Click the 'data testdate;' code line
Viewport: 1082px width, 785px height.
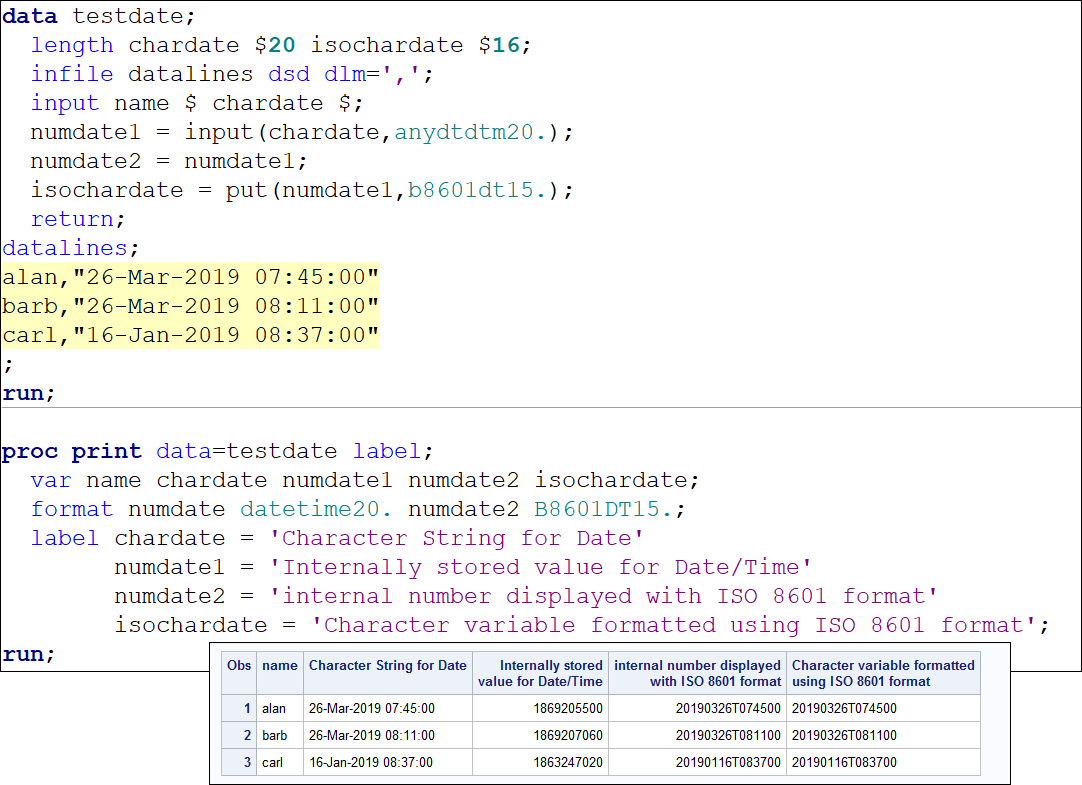[99, 16]
